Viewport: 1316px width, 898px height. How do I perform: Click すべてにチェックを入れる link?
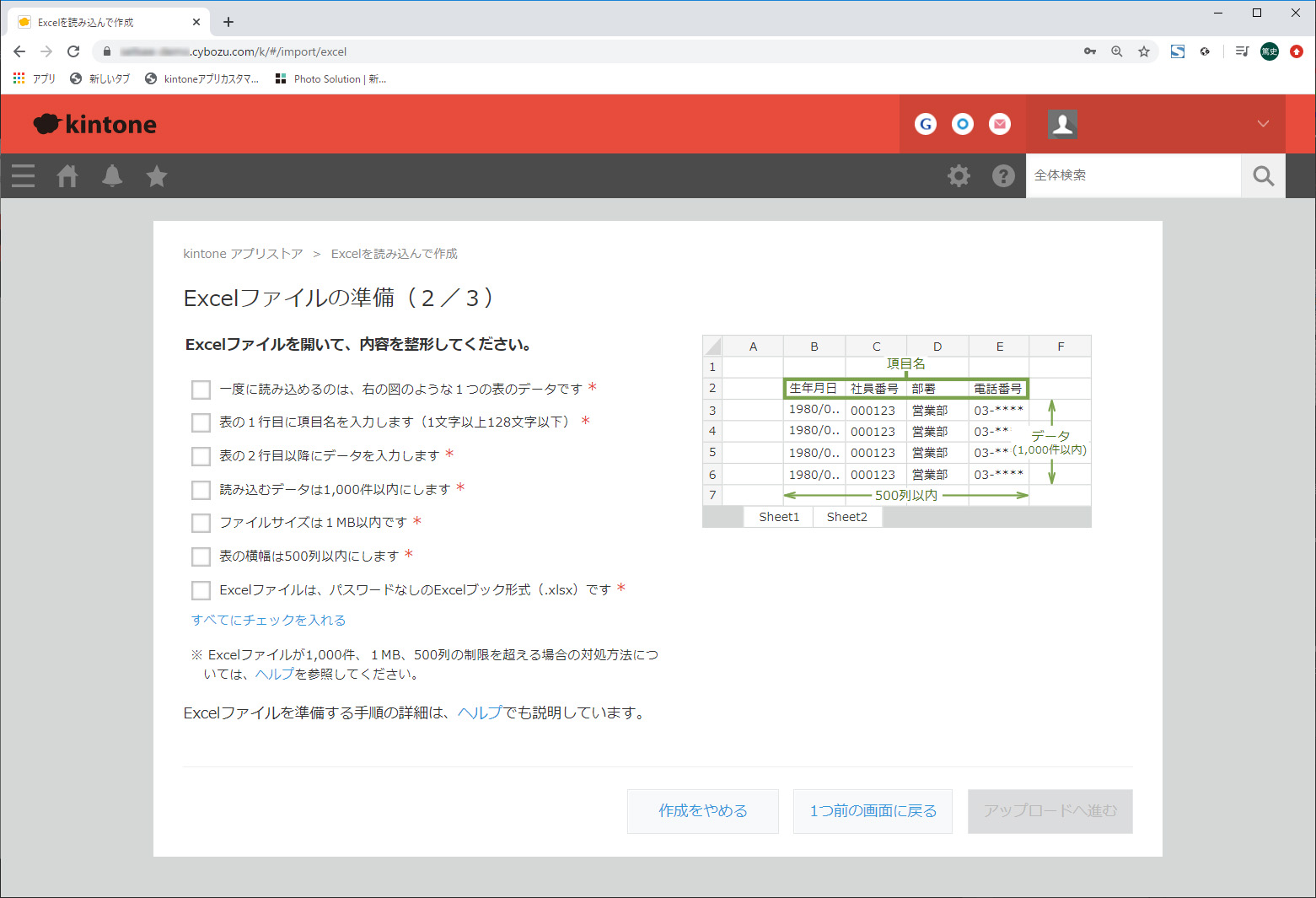tap(268, 620)
